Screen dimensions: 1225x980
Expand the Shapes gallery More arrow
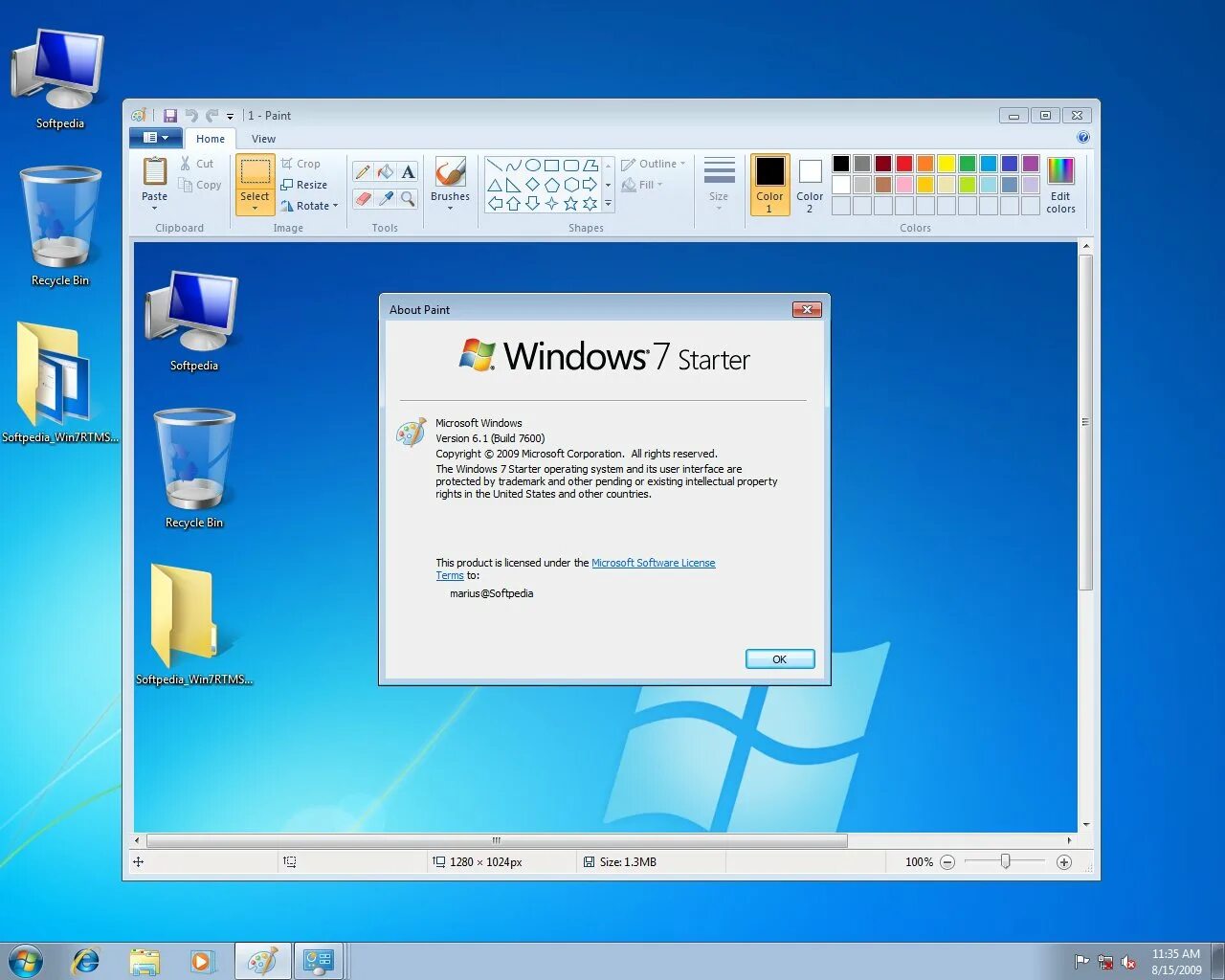click(608, 204)
